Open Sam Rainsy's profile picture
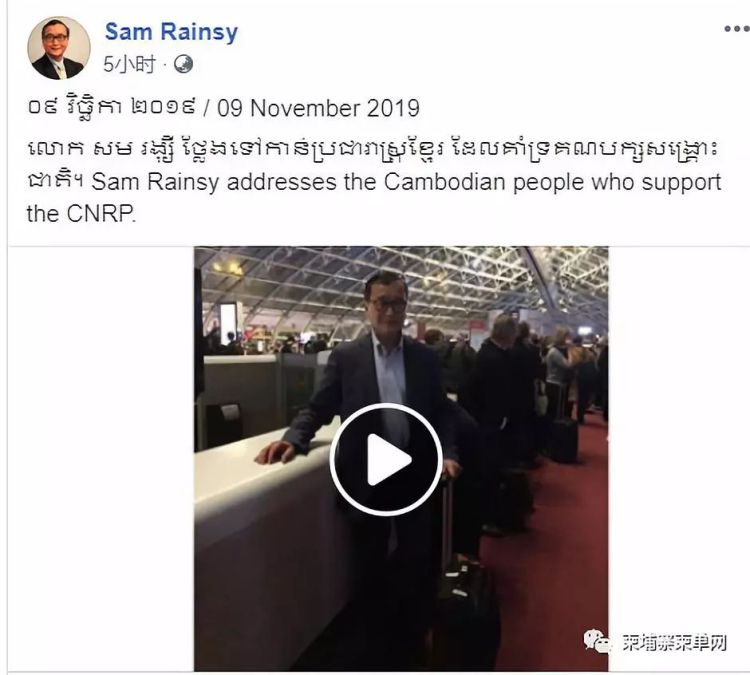The image size is (750, 675). pyautogui.click(x=59, y=48)
